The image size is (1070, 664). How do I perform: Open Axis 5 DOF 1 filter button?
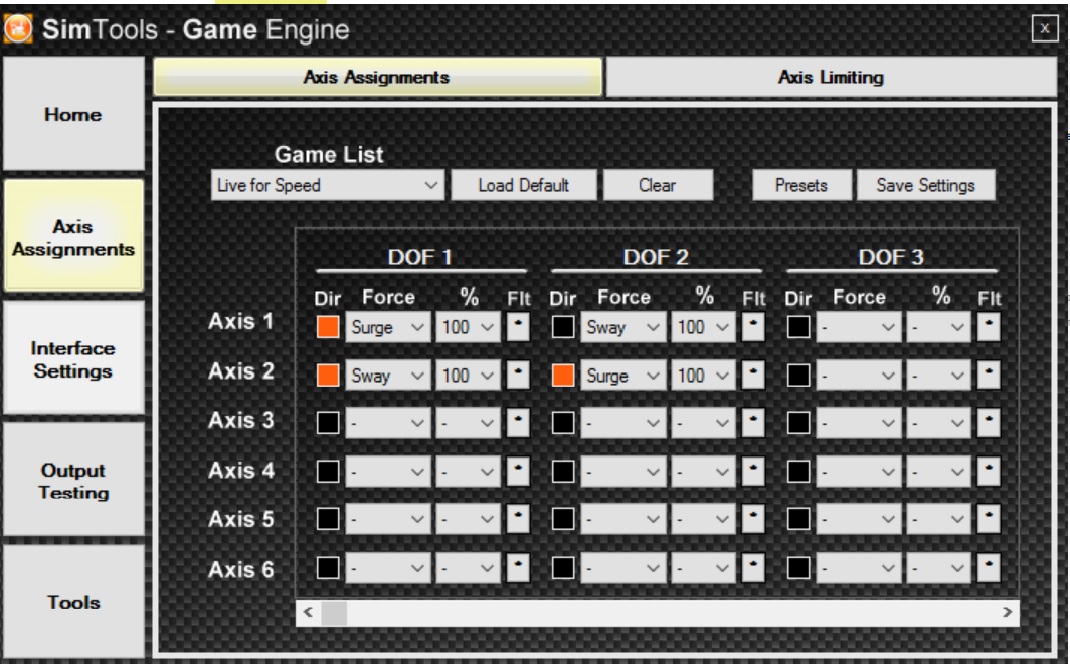(518, 519)
